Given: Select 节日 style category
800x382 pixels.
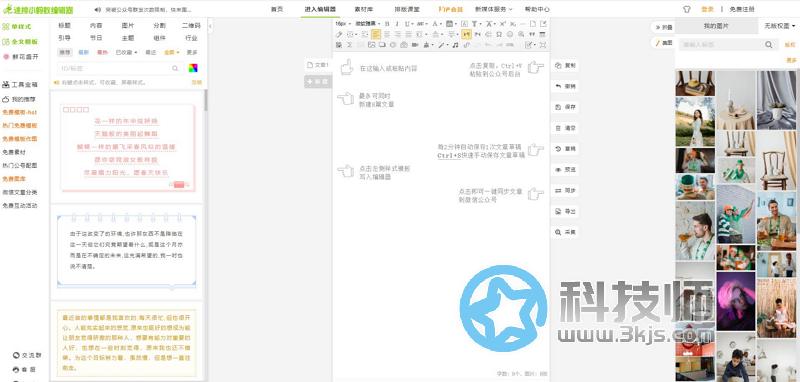Looking at the screenshot, I should pyautogui.click(x=96, y=38).
